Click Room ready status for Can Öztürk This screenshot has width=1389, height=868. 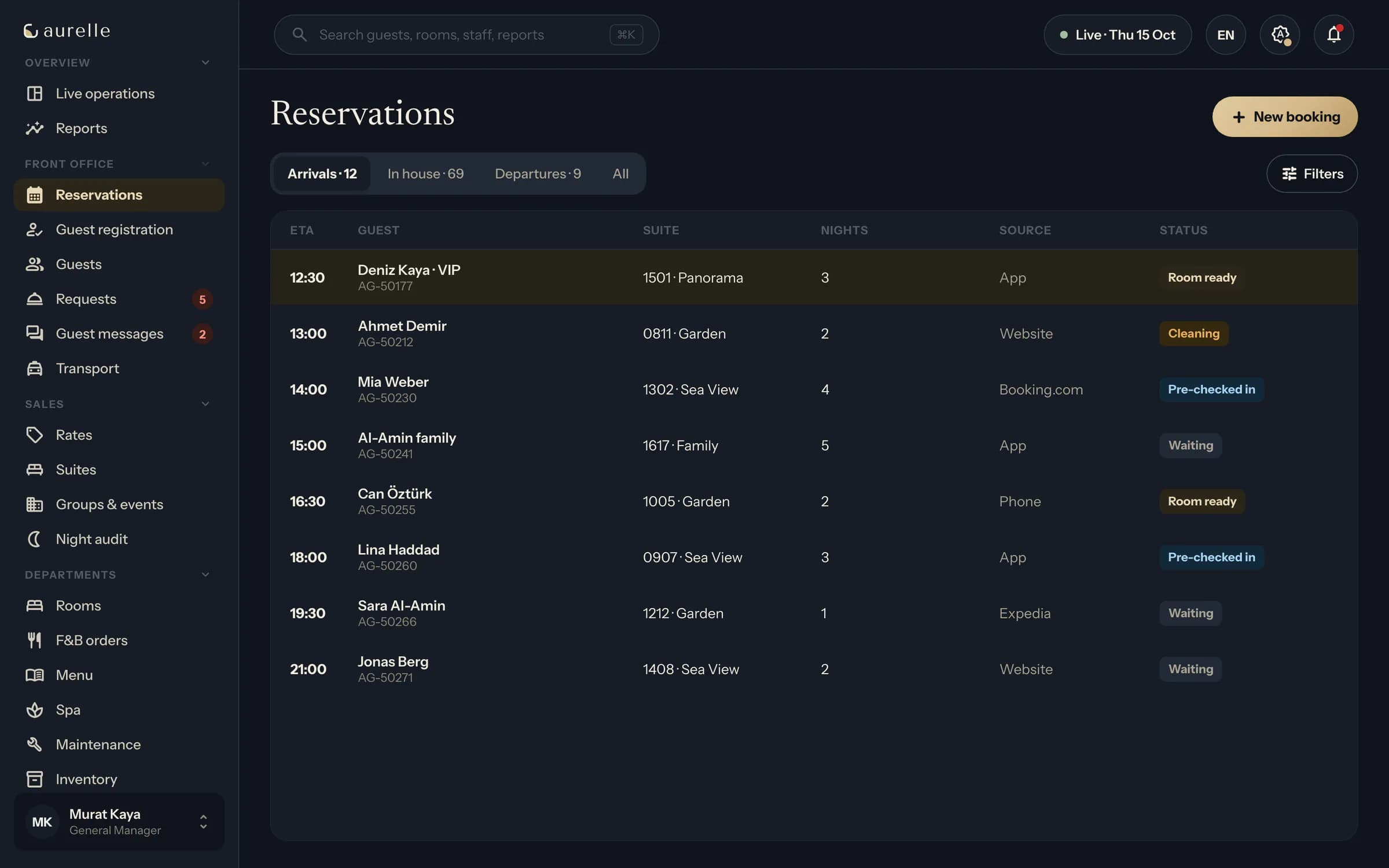coord(1201,501)
